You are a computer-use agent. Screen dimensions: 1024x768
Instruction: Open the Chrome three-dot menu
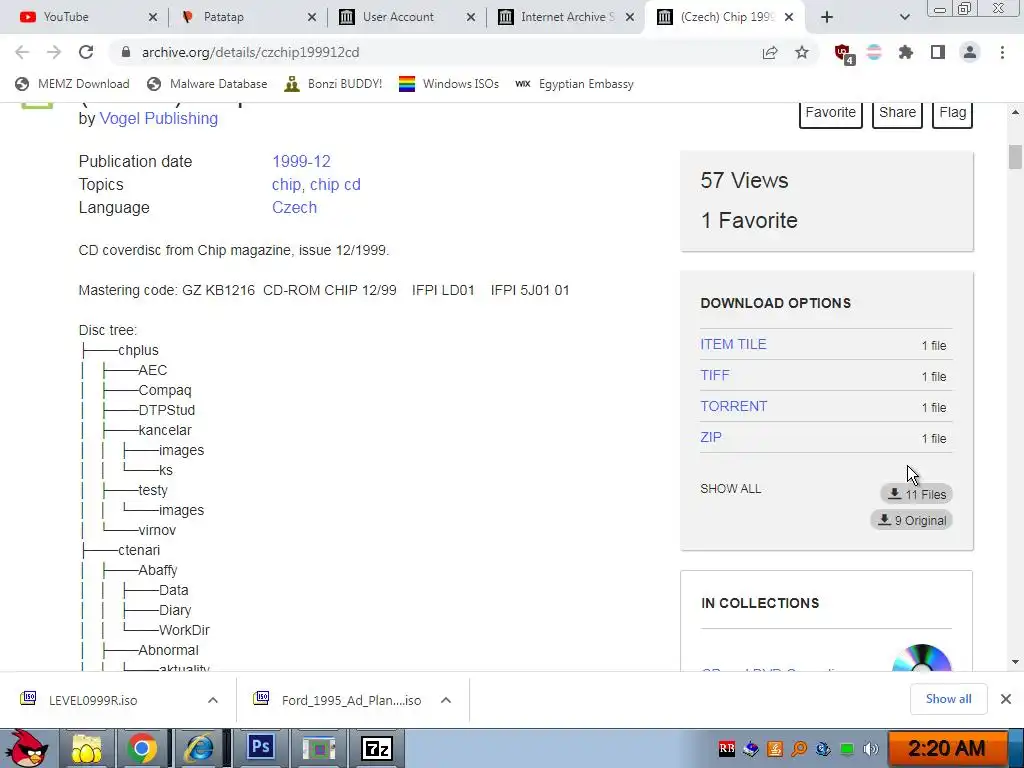point(1002,52)
